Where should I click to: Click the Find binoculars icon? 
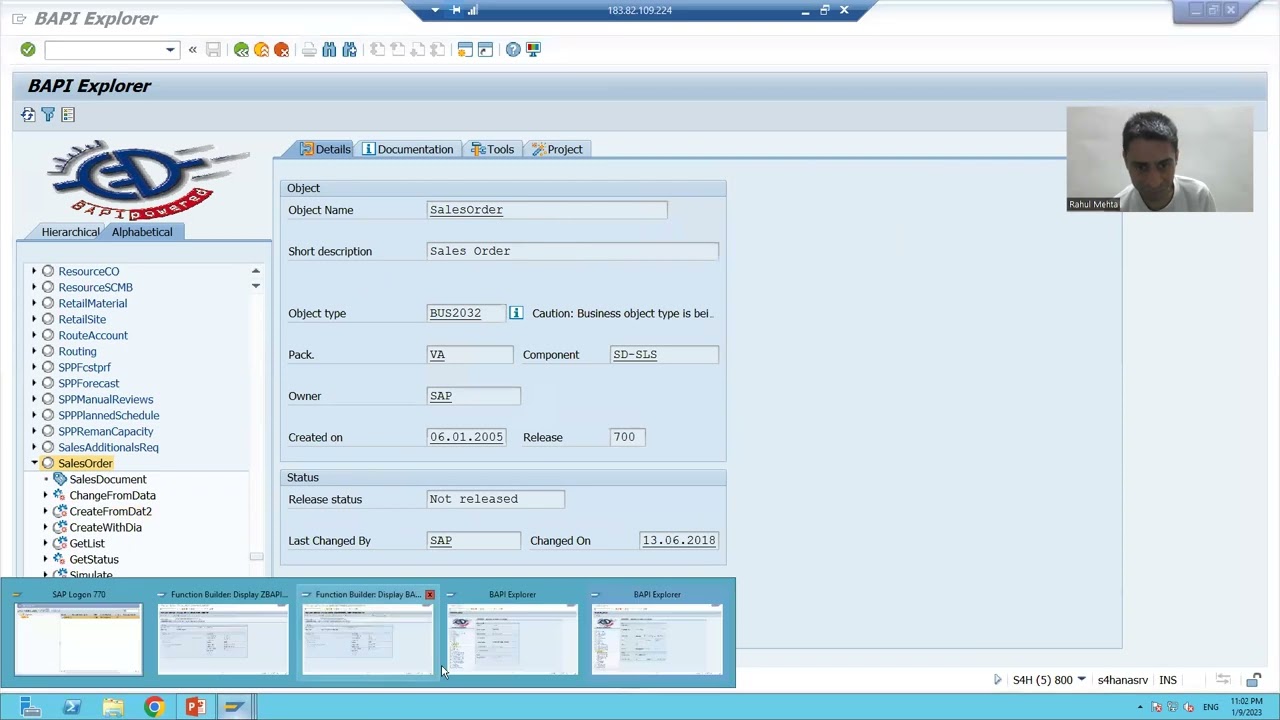click(329, 49)
